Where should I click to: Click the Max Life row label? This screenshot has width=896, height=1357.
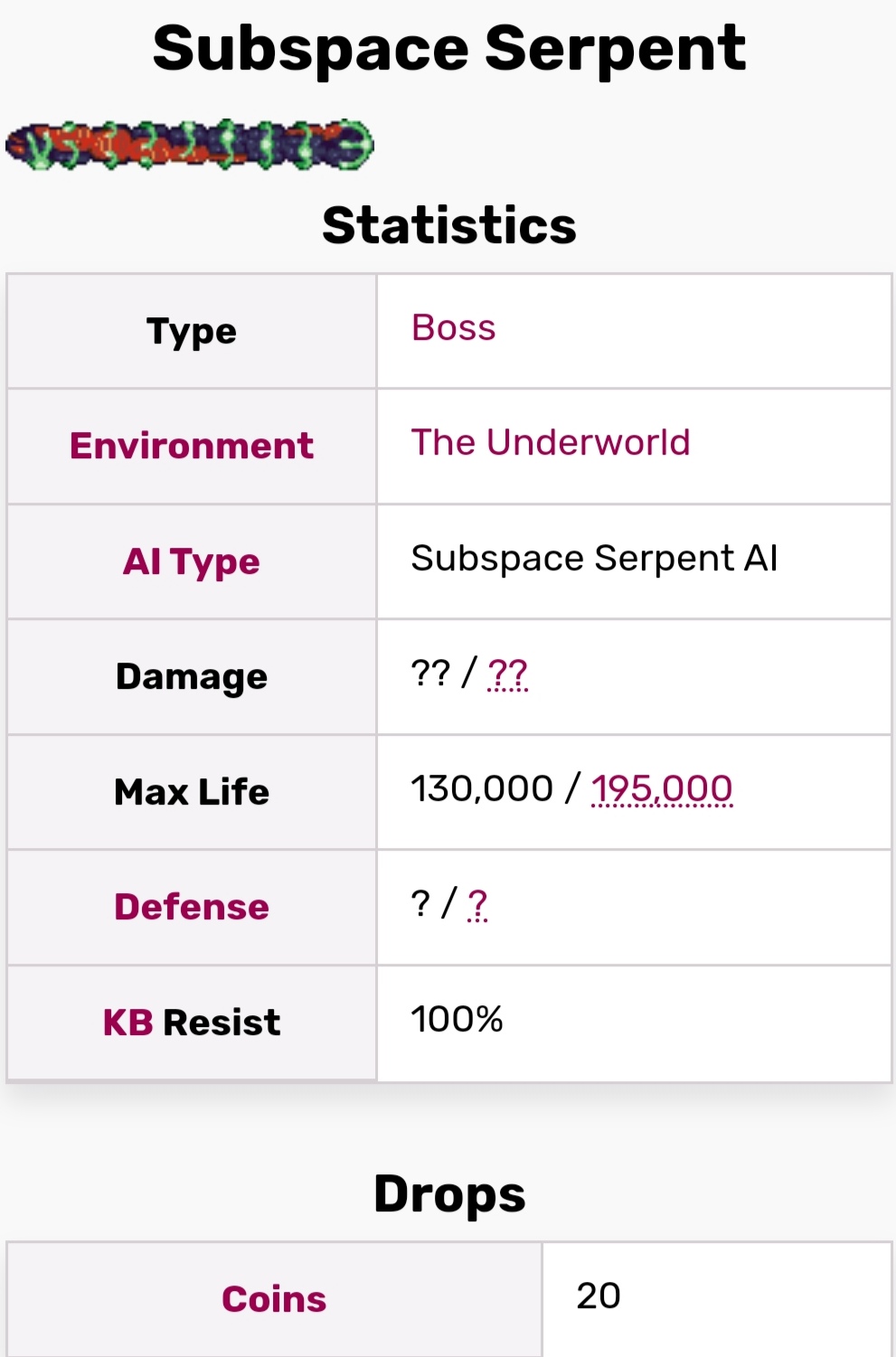(192, 792)
